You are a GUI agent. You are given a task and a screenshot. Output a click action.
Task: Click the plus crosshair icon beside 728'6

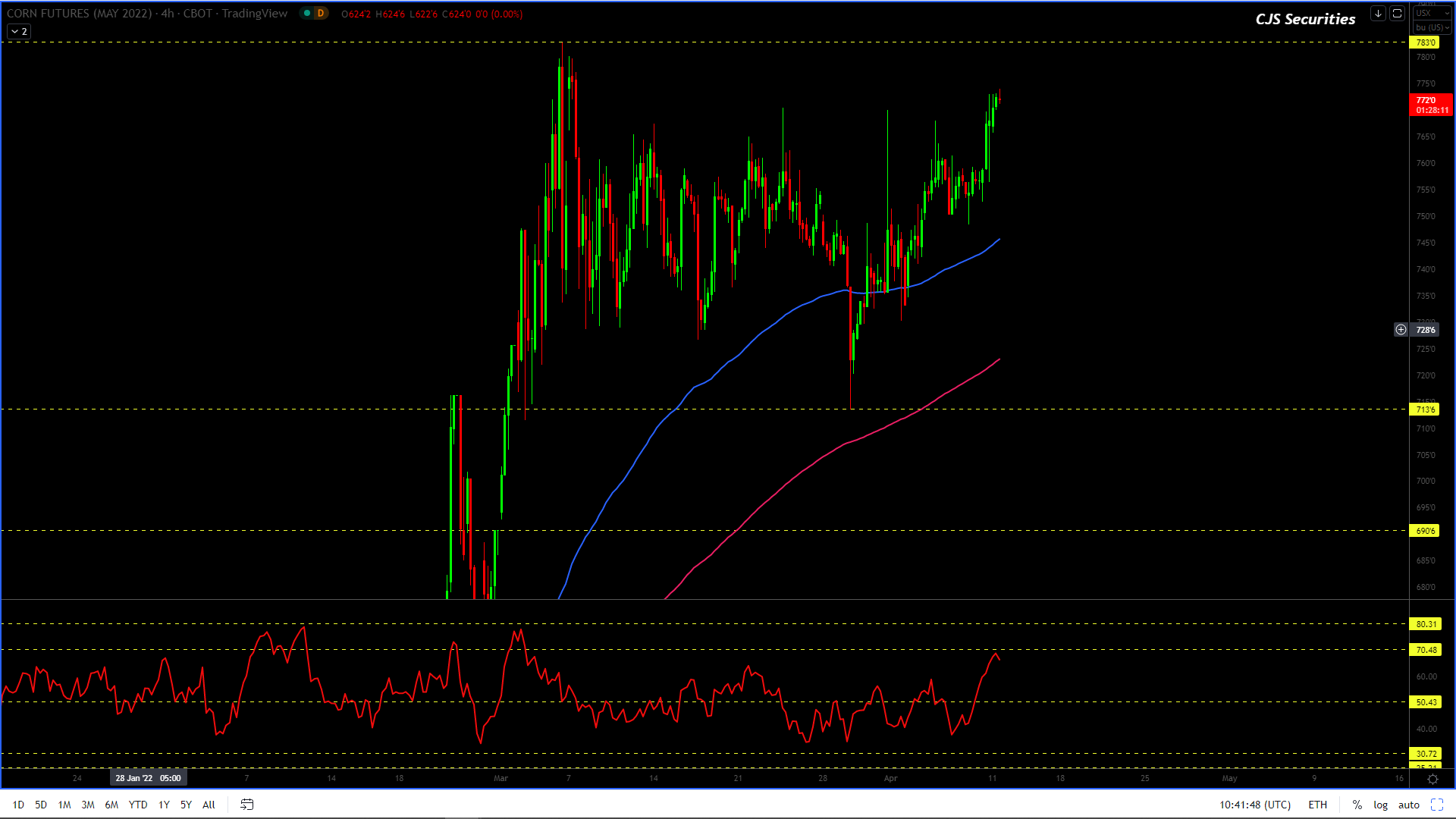[1401, 330]
